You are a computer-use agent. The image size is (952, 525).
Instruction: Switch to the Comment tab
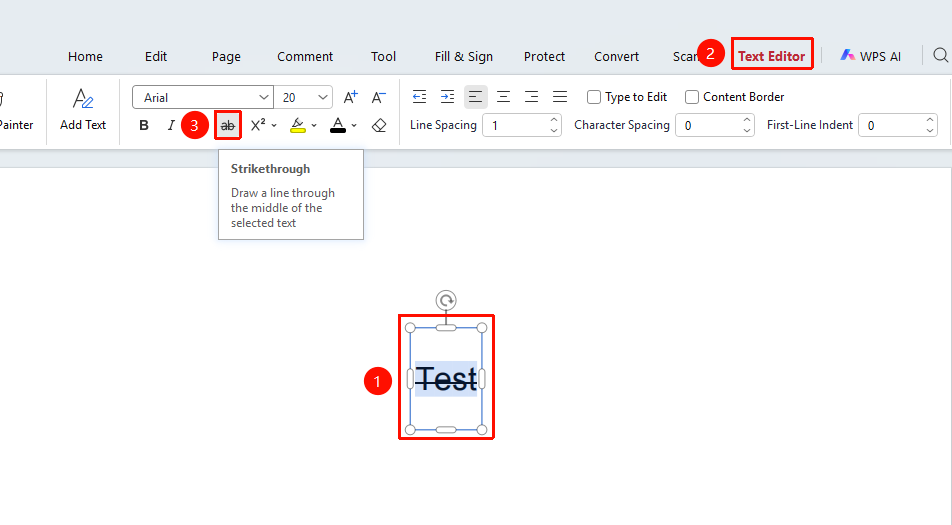[x=305, y=56]
